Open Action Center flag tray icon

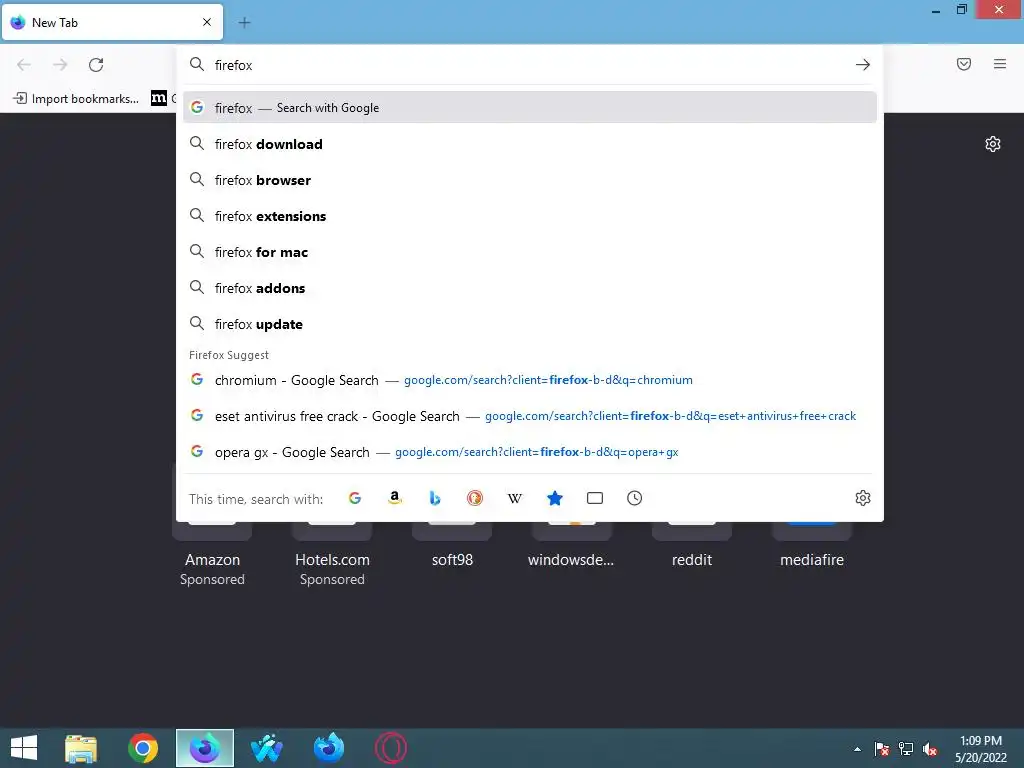[882, 749]
